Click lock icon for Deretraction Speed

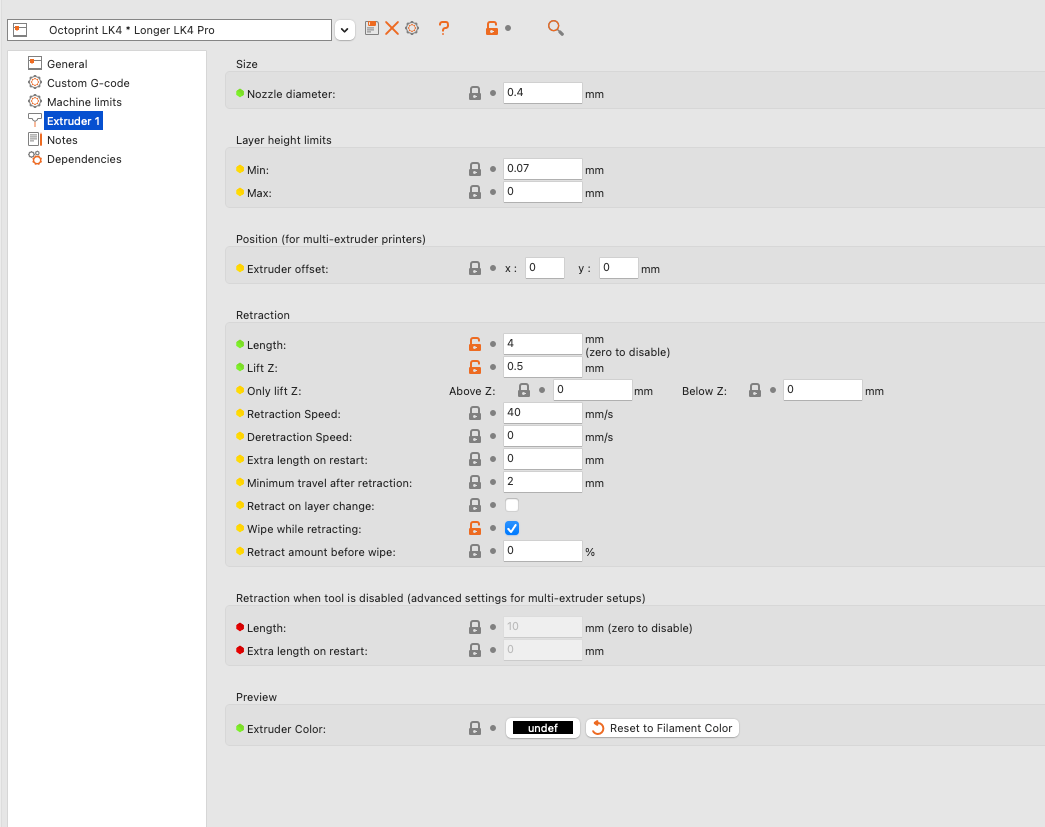475,436
